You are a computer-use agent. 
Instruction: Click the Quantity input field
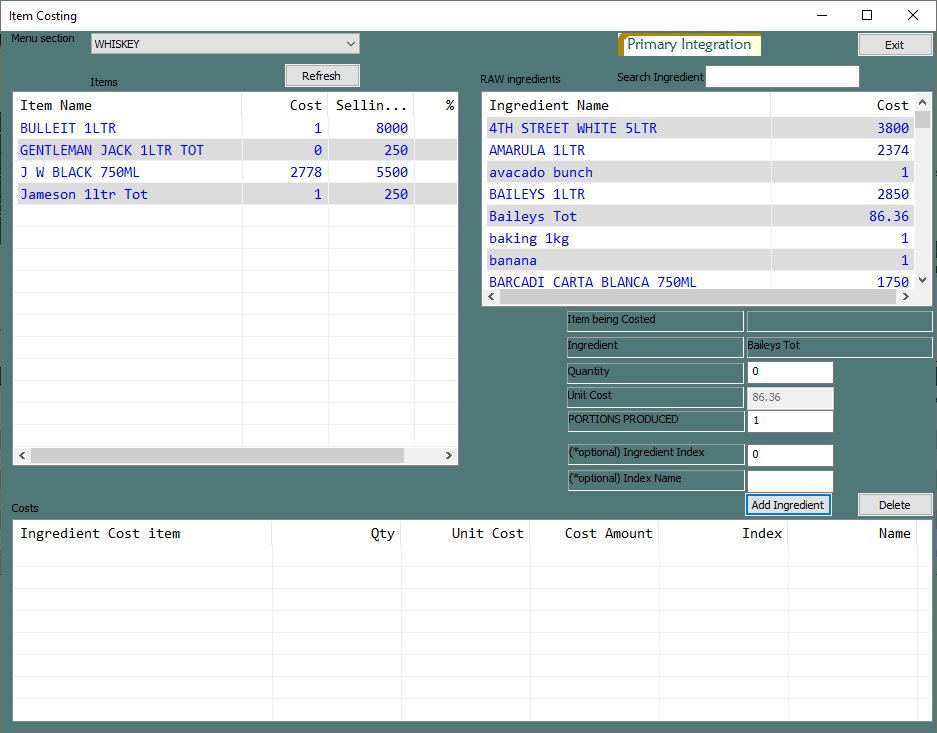point(790,372)
